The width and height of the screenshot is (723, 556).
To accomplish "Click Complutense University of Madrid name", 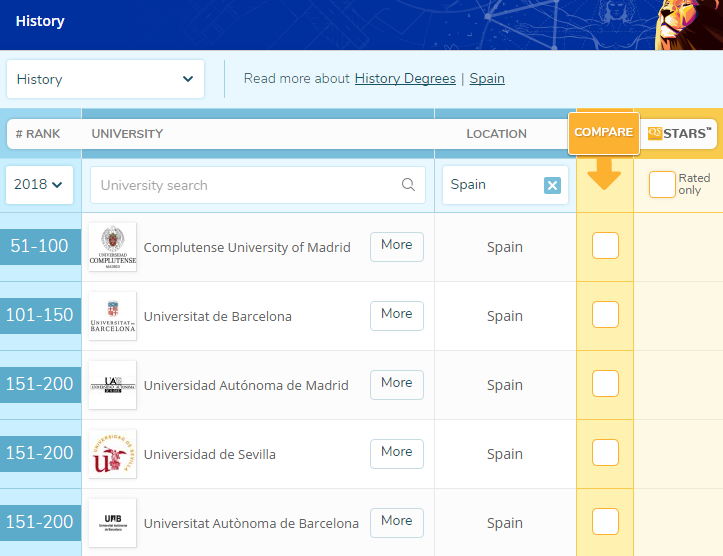I will pos(247,248).
